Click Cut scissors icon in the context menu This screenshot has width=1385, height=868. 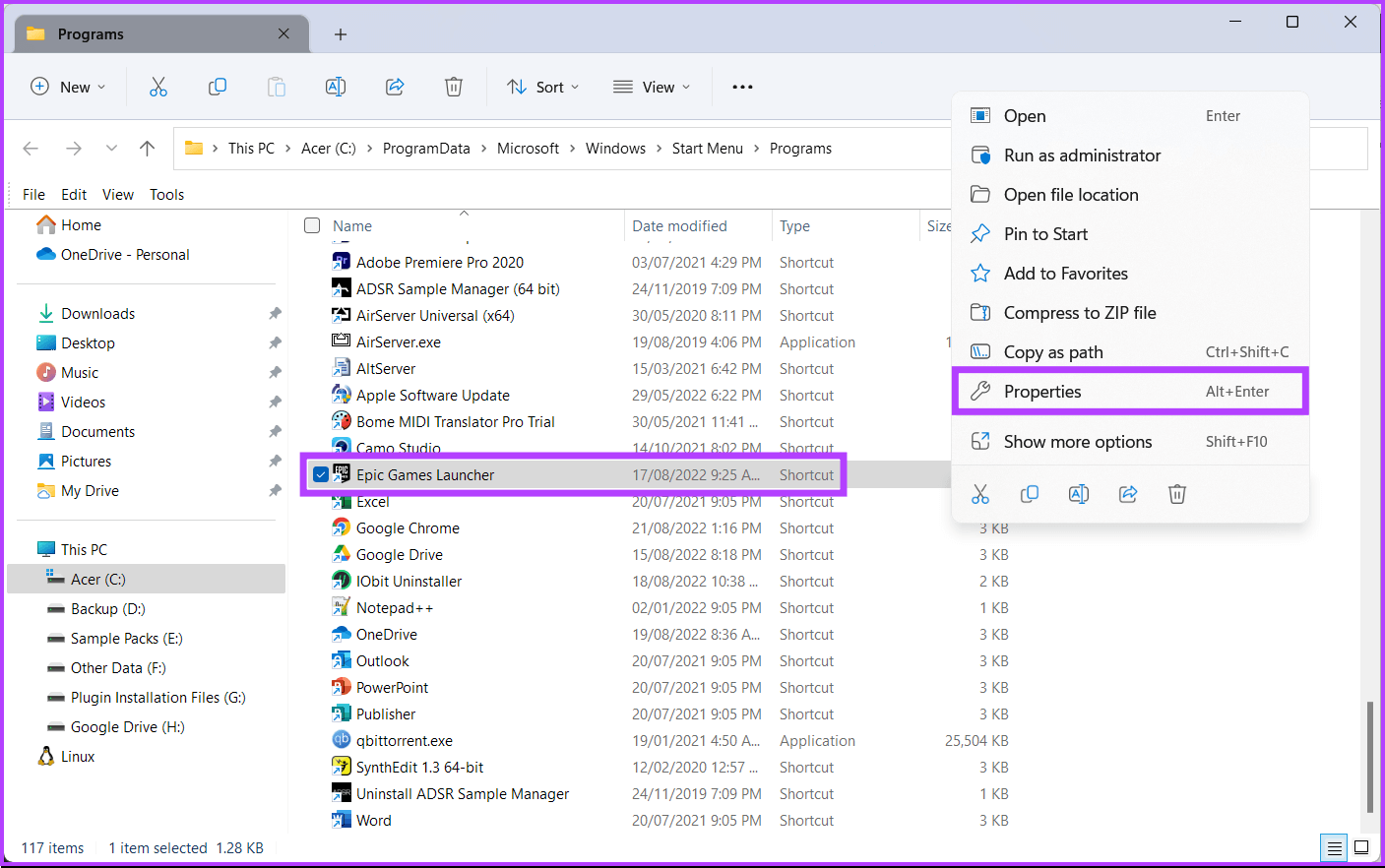tap(980, 494)
